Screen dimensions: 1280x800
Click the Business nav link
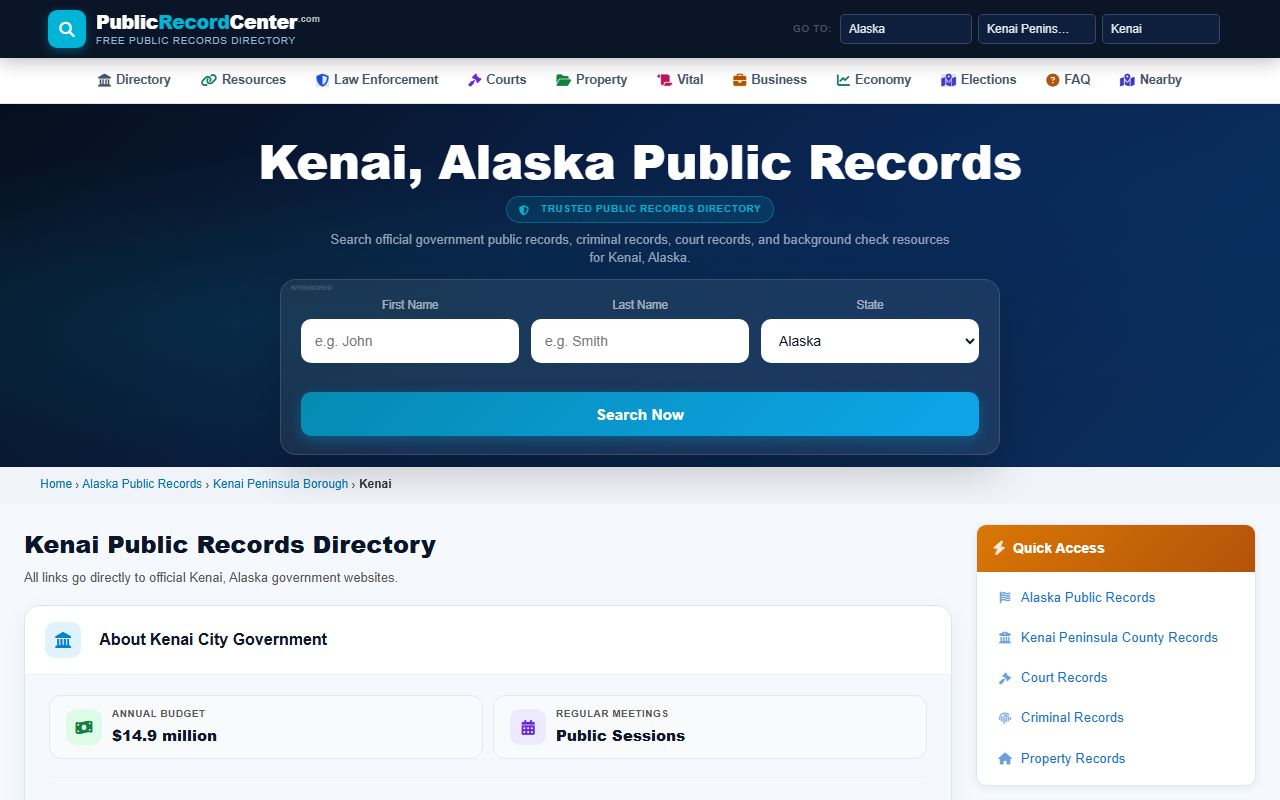coord(770,80)
